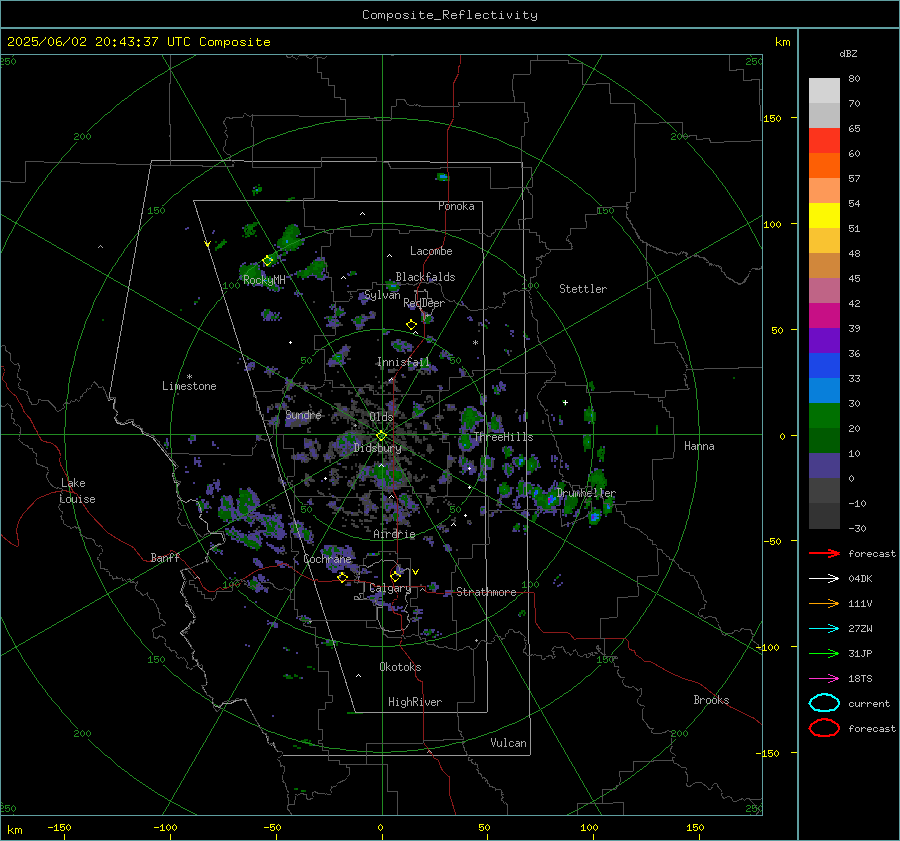Click the HighRiver label

[x=415, y=702]
